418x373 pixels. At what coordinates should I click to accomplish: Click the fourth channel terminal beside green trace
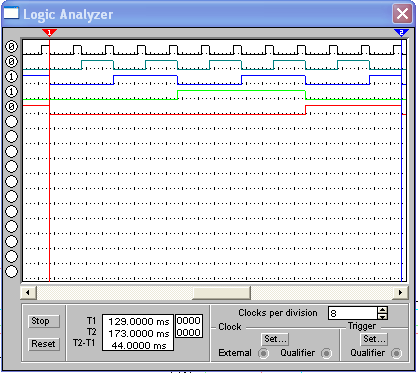pyautogui.click(x=12, y=91)
